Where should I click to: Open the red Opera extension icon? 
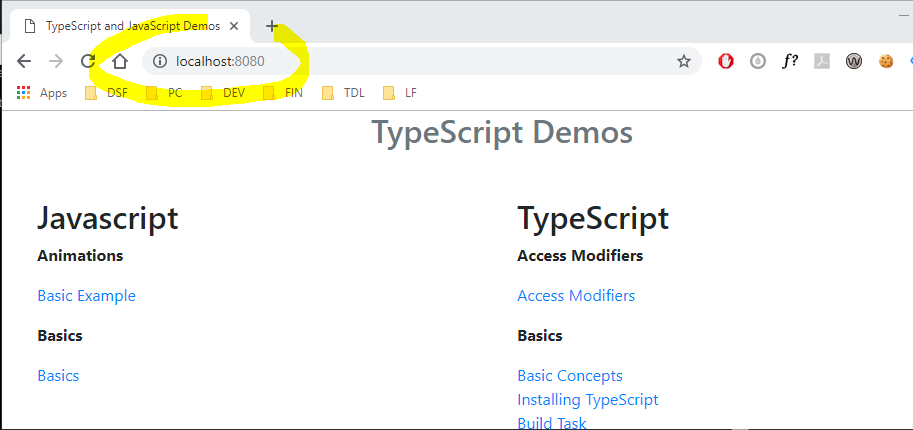[x=726, y=61]
